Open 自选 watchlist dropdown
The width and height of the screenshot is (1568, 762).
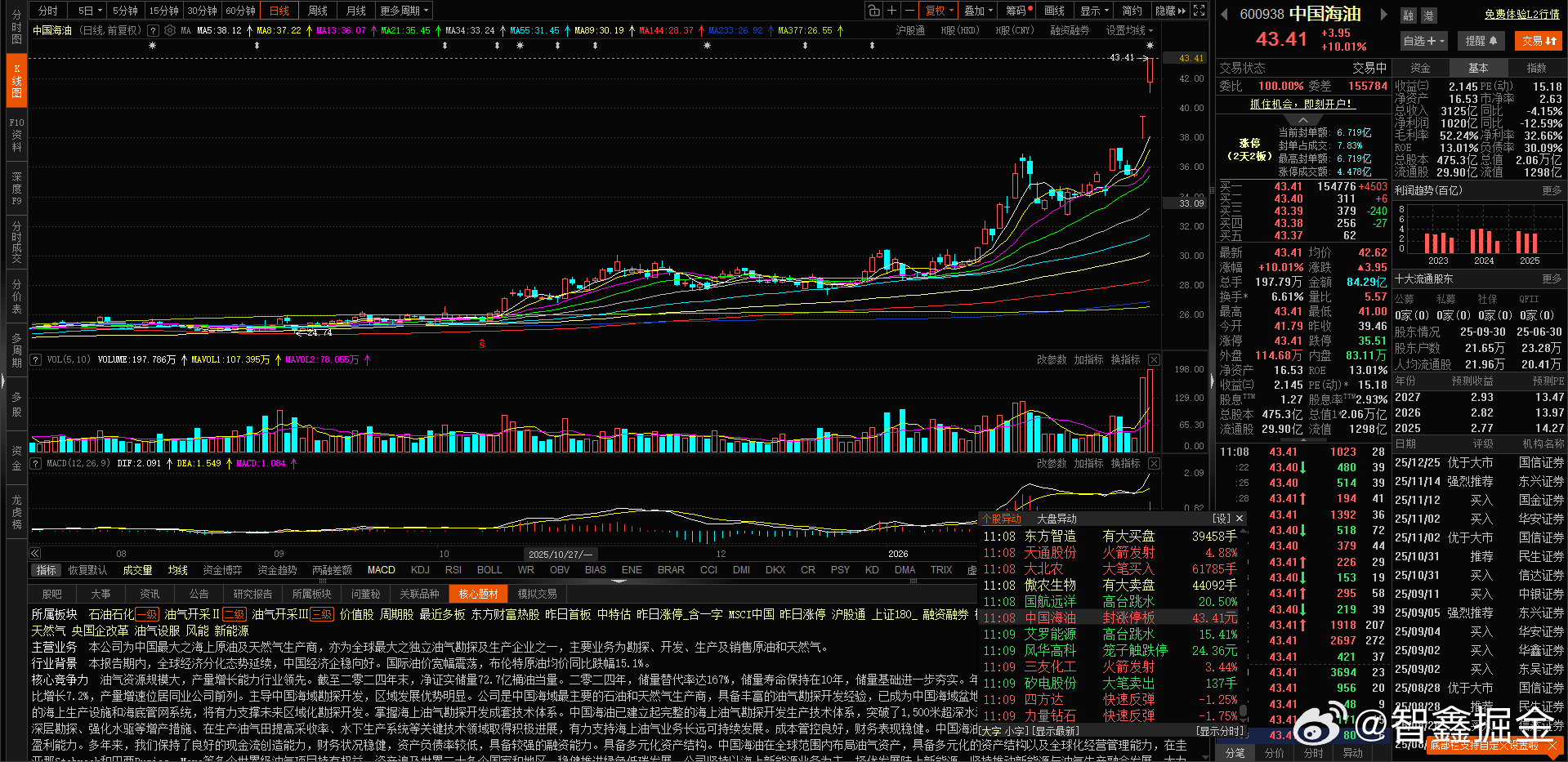[1423, 41]
